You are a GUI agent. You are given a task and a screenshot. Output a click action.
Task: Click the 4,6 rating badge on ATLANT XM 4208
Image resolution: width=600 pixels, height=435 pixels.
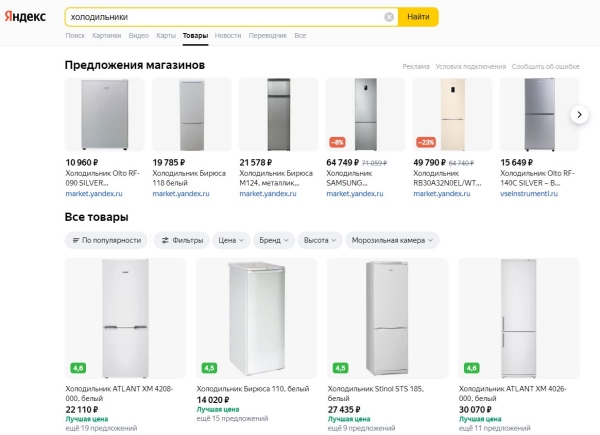click(x=77, y=367)
